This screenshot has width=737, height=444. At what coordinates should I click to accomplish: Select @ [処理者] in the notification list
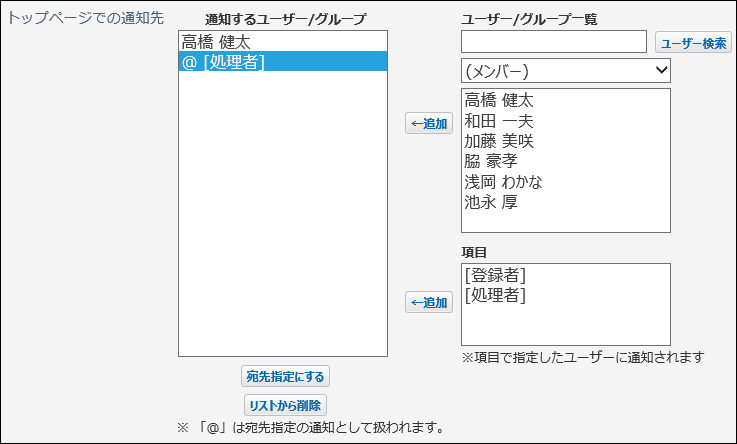pyautogui.click(x=283, y=62)
